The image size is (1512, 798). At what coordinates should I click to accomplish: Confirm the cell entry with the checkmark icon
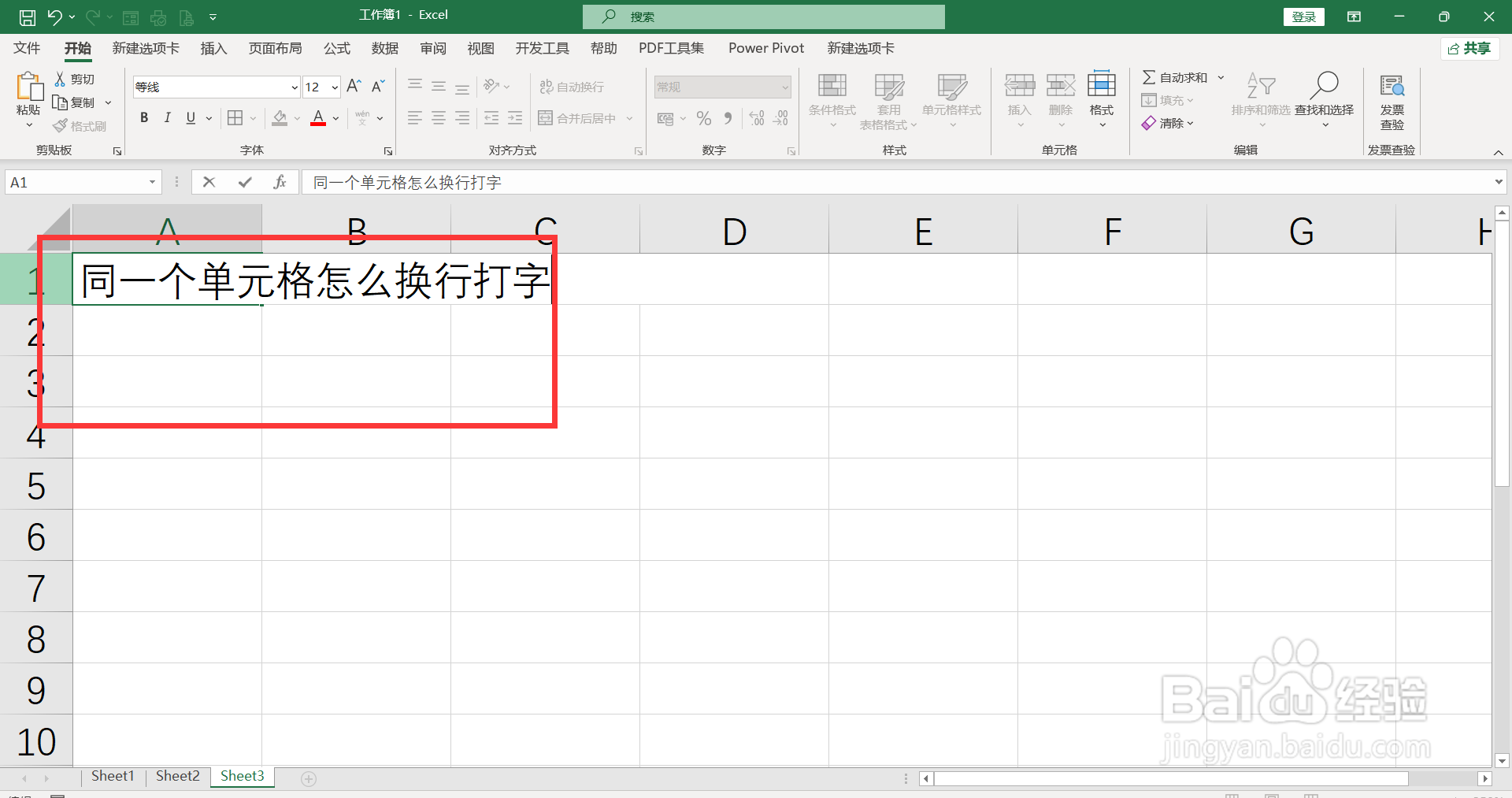coord(245,182)
